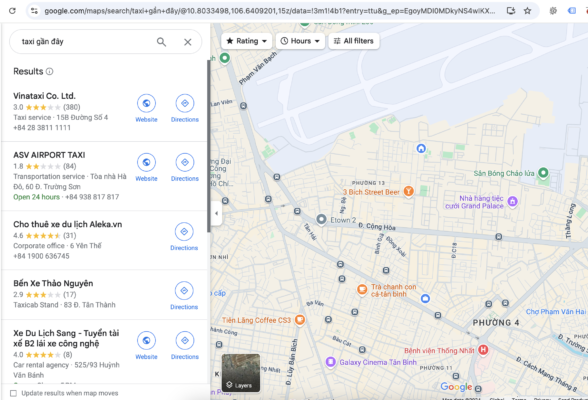Select Galaxy Cinema Tân Bình pin
This screenshot has height=400, width=588.
coord(330,362)
